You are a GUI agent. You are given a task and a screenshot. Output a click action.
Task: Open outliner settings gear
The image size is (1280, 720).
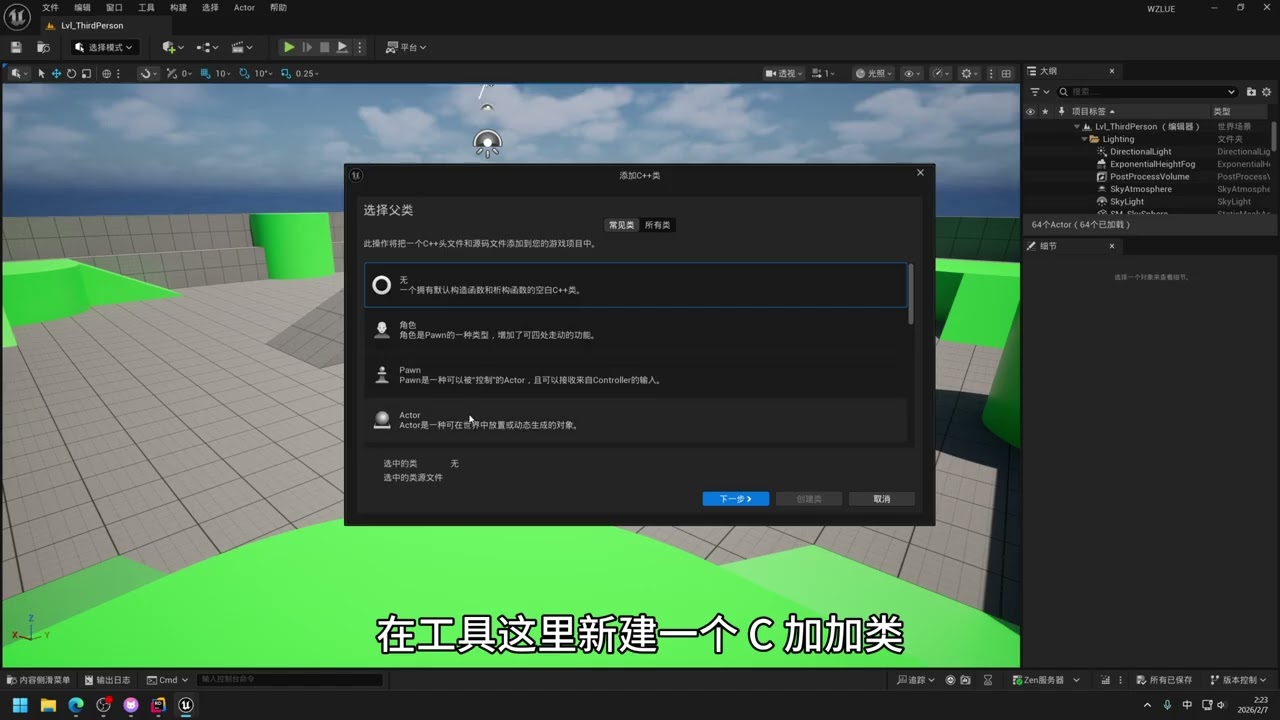(x=1267, y=92)
